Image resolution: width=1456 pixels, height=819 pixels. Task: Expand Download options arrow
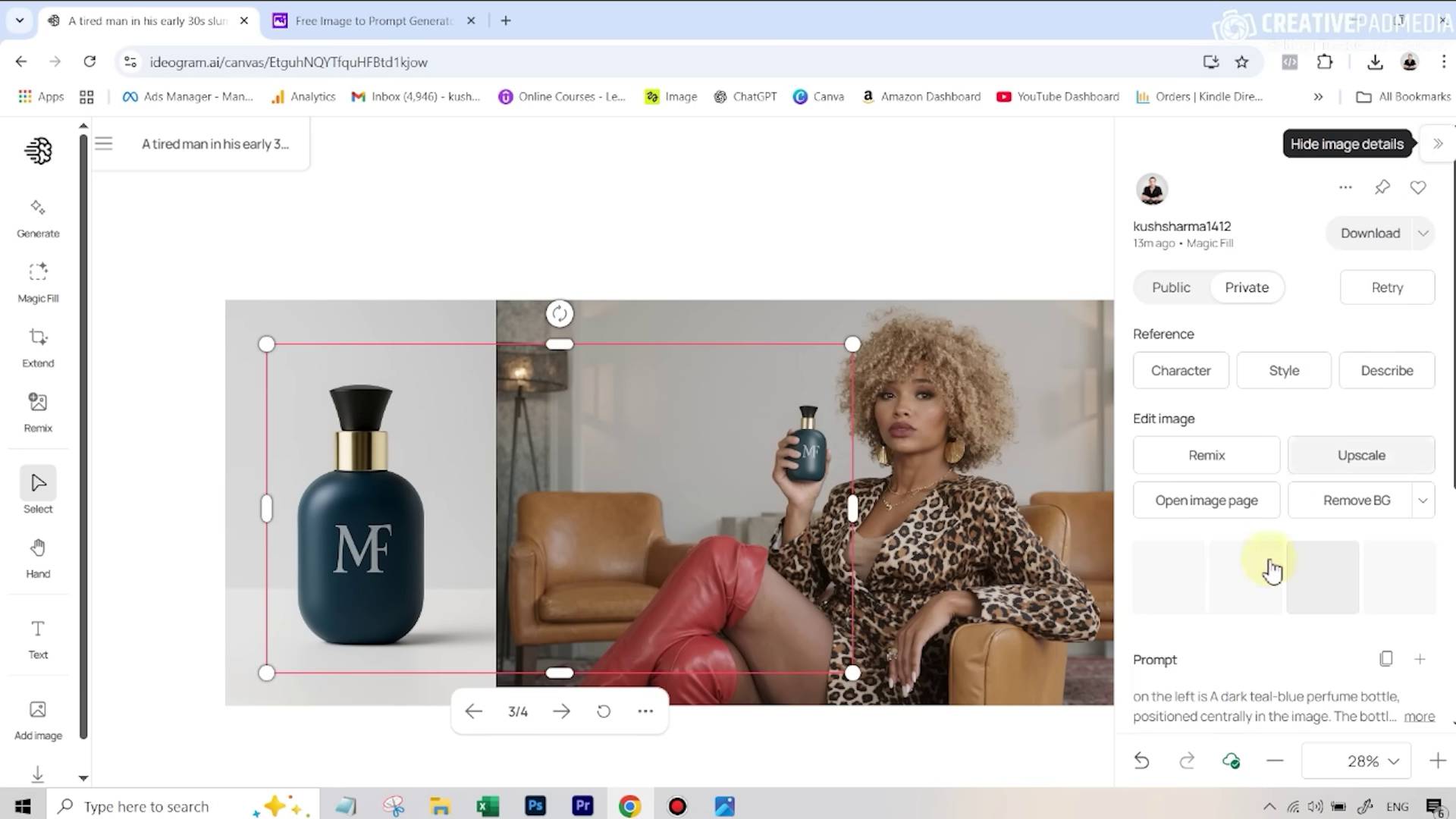[1423, 234]
